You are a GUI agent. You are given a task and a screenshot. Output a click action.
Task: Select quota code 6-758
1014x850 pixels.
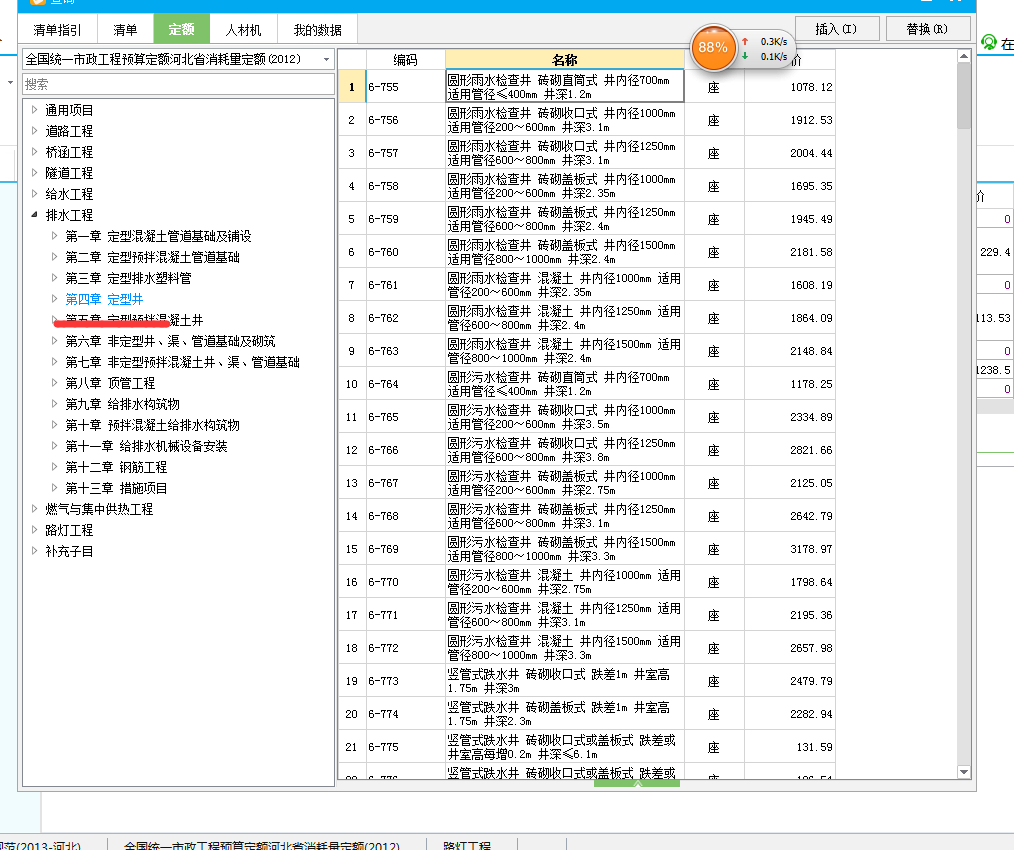tap(383, 186)
